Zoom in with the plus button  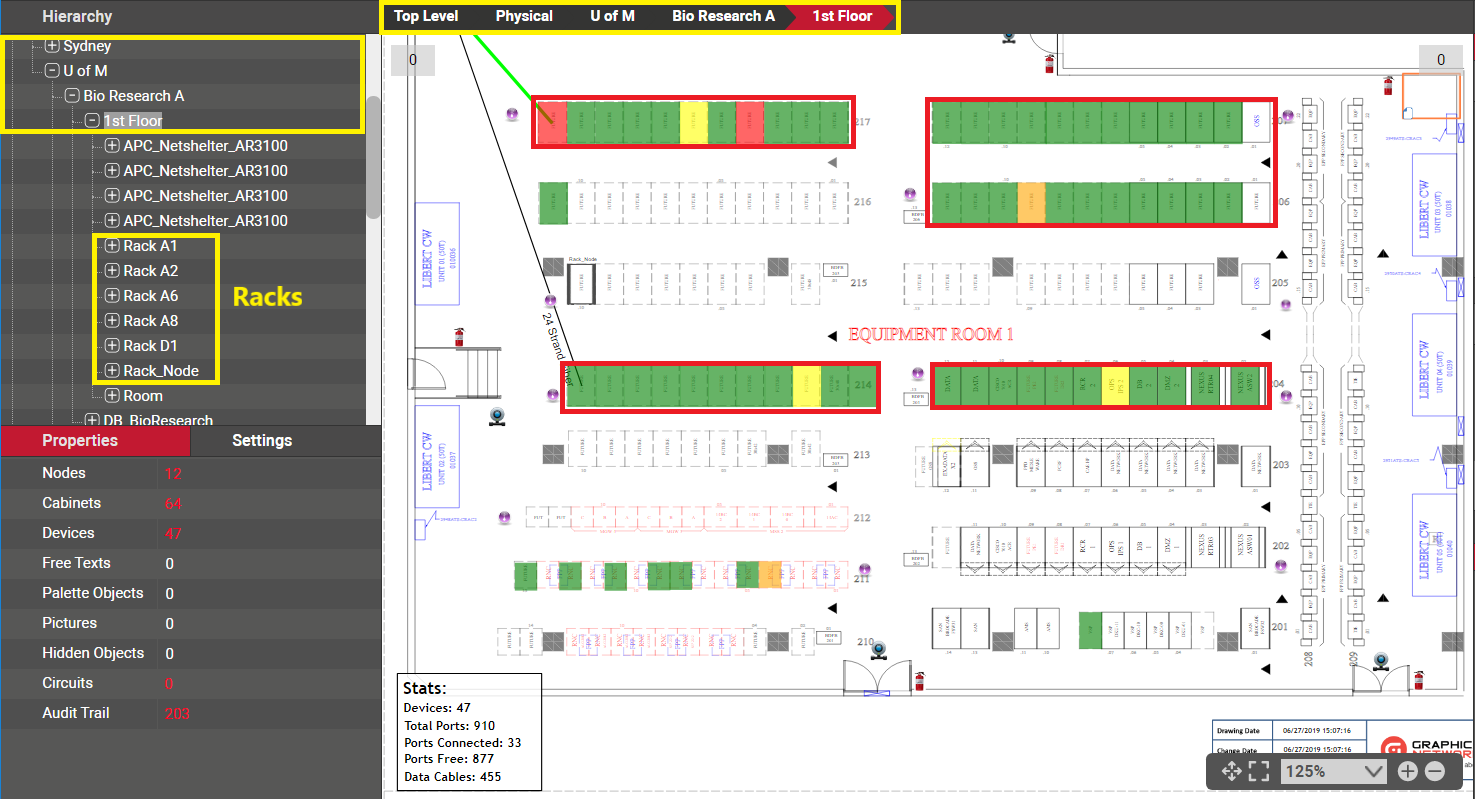click(1407, 771)
